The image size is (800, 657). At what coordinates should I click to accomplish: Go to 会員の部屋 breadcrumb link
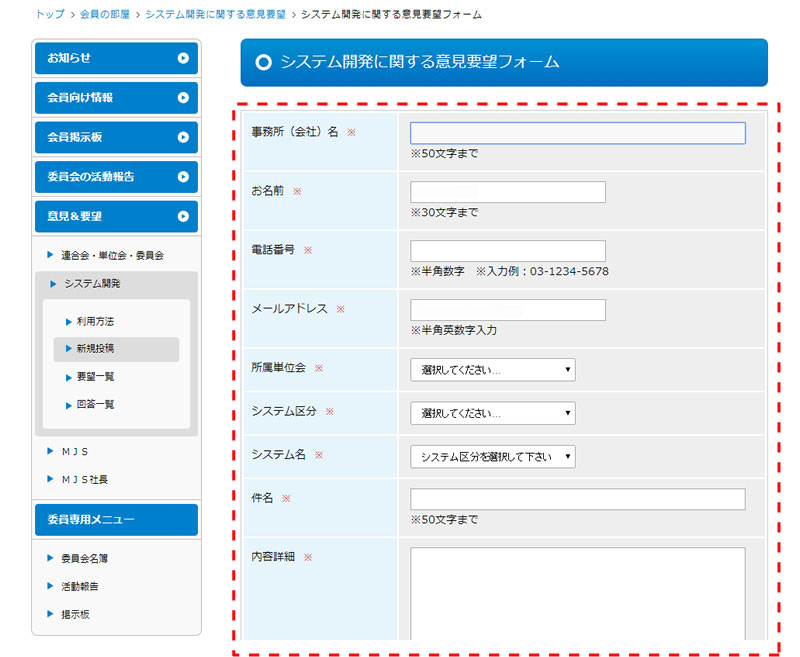coord(105,14)
